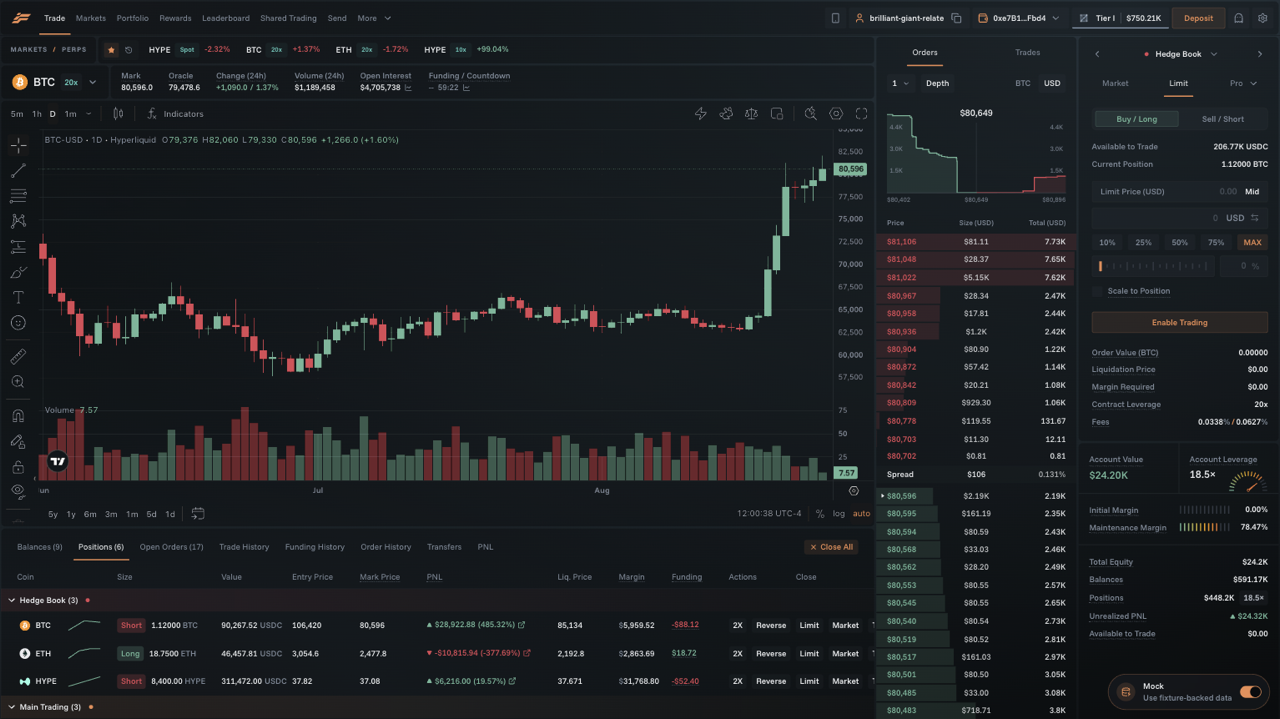Open the emoji sticker tool
The height and width of the screenshot is (719, 1280).
tap(18, 323)
